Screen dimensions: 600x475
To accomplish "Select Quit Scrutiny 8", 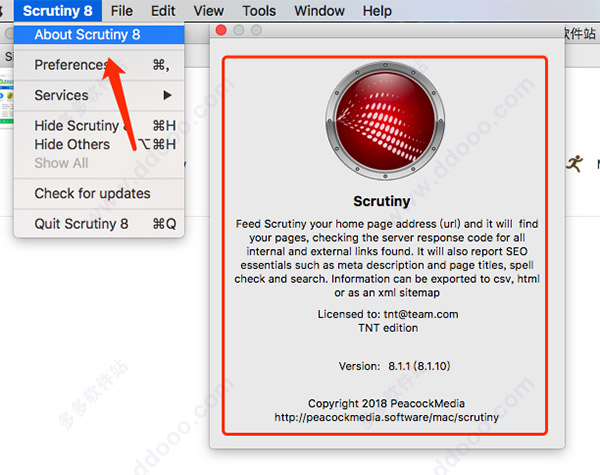I will tap(99, 224).
